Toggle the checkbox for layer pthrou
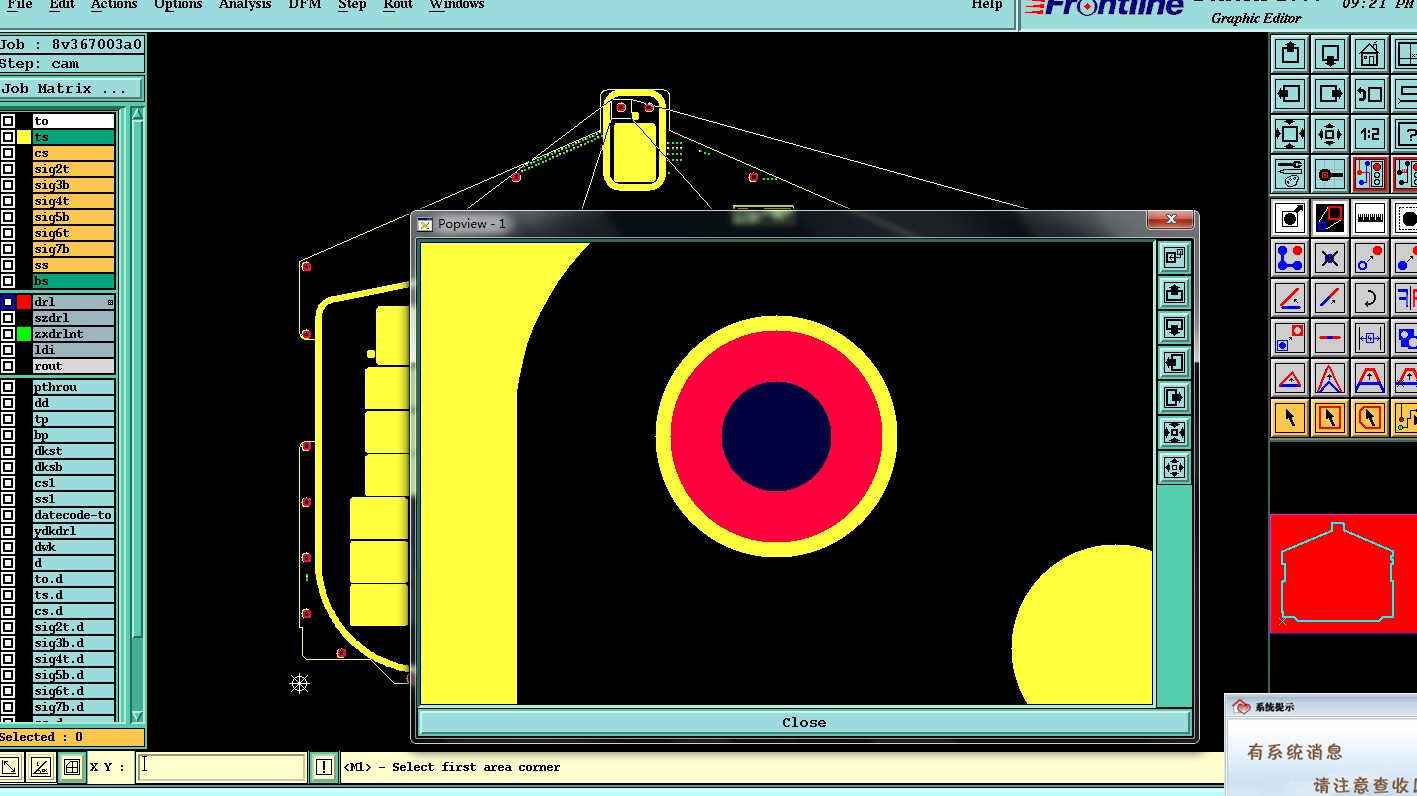The width and height of the screenshot is (1417, 796). tap(8, 387)
